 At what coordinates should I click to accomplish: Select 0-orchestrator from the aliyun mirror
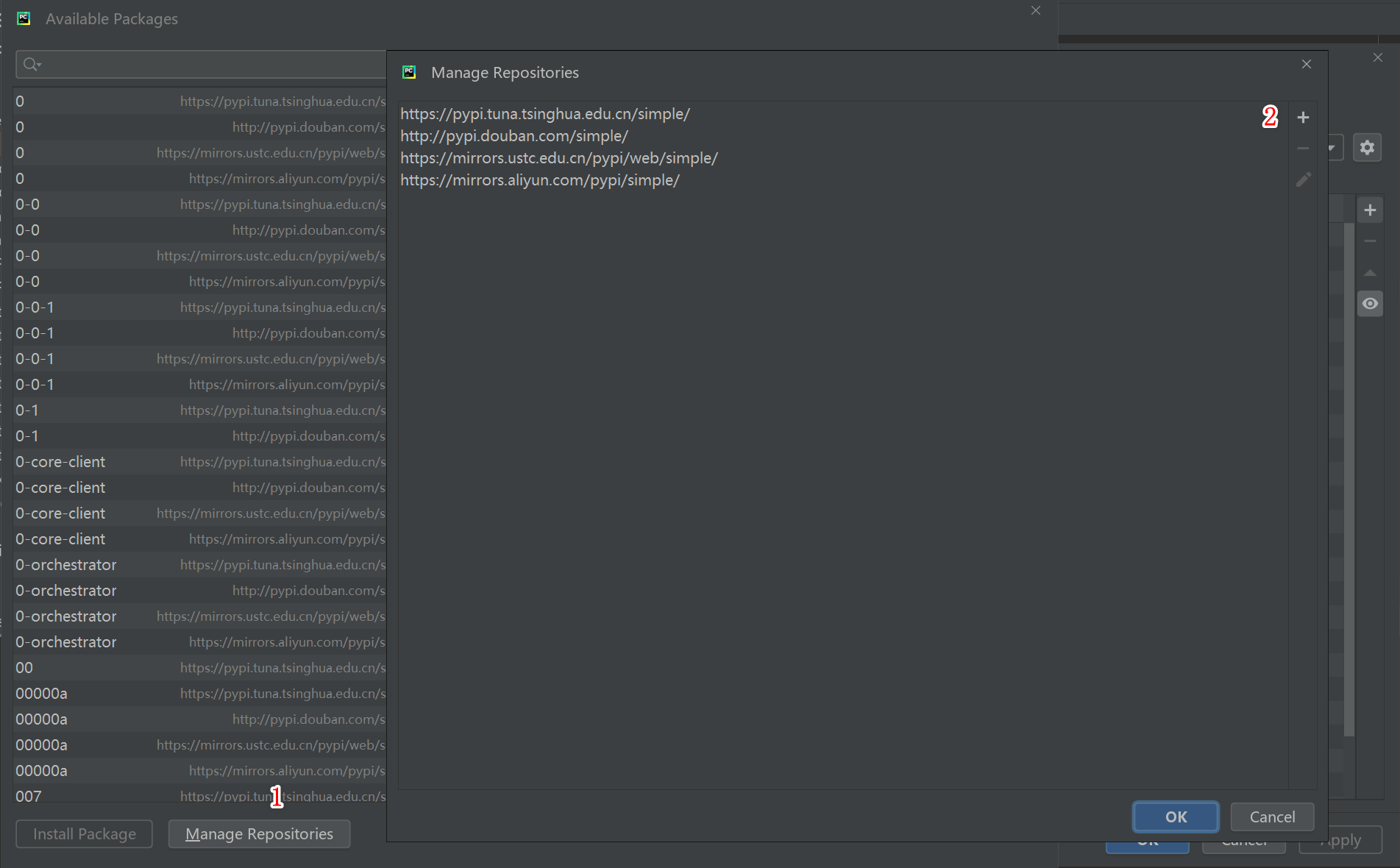tap(200, 642)
